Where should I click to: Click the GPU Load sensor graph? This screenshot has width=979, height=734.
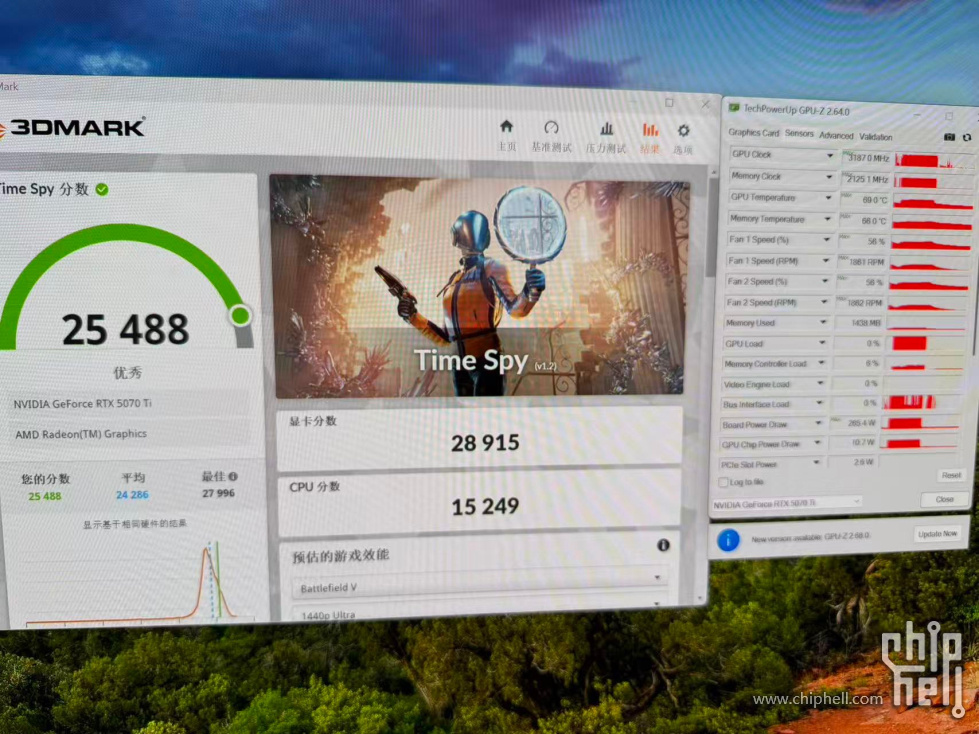pos(926,344)
